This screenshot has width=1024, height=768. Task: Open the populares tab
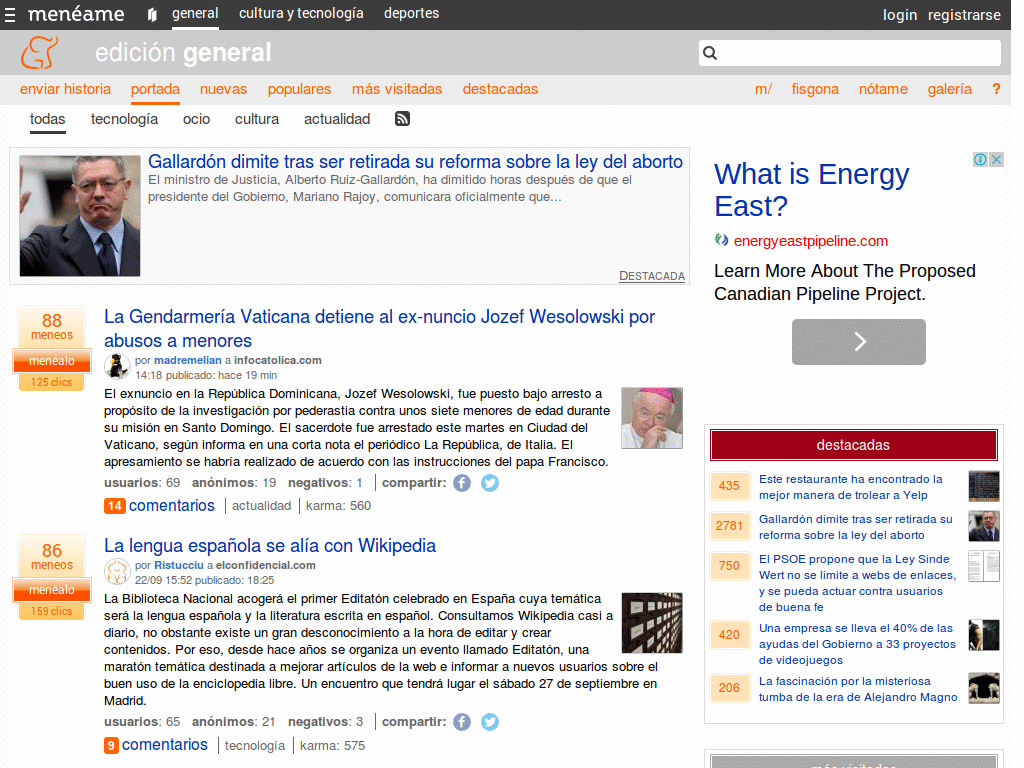pos(299,89)
